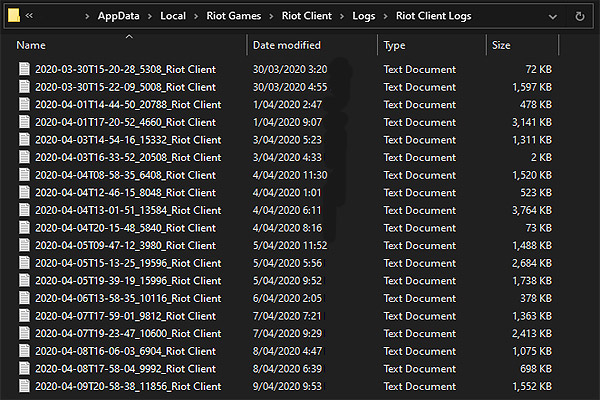This screenshot has width=600, height=400.
Task: Click Text Document type in 378 KB row
Action: (420, 298)
